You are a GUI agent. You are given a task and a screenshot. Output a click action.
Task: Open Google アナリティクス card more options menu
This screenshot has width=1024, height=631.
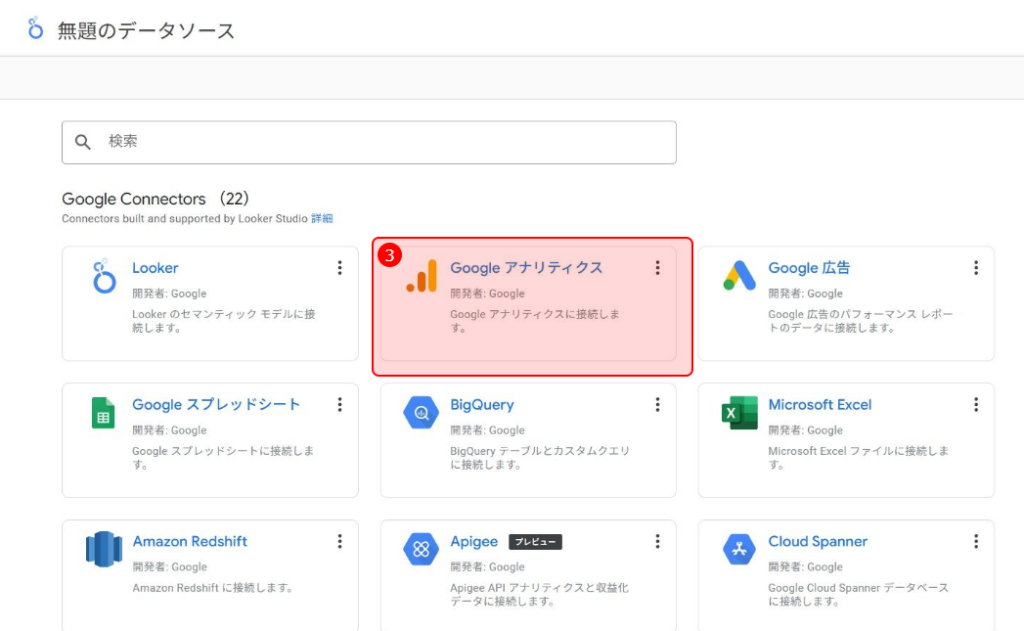pyautogui.click(x=658, y=268)
